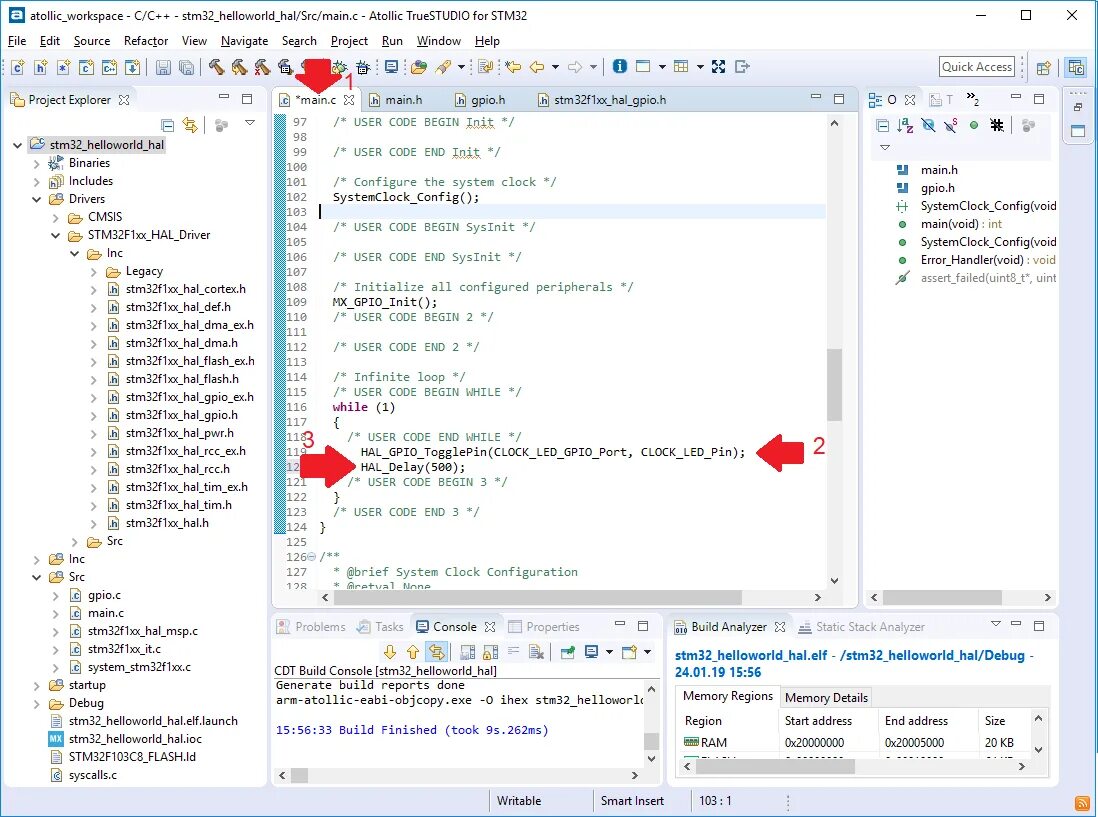1098x817 pixels.
Task: Click the RSS feed icon in status bar
Action: point(1082,803)
